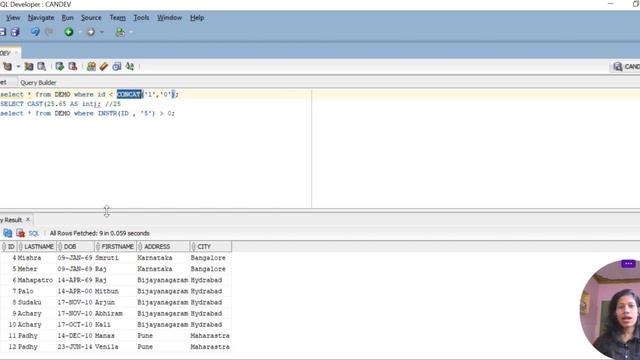Screen dimensions: 640x360
Task: Click the purple more-options button on webcam overlay
Action: click(x=628, y=264)
